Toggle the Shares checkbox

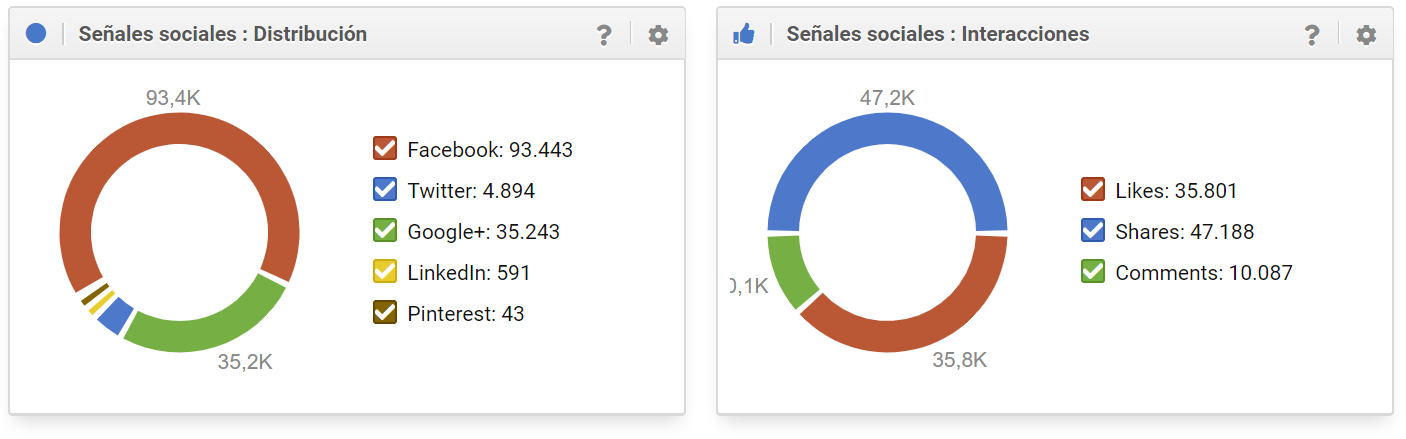coord(1093,231)
